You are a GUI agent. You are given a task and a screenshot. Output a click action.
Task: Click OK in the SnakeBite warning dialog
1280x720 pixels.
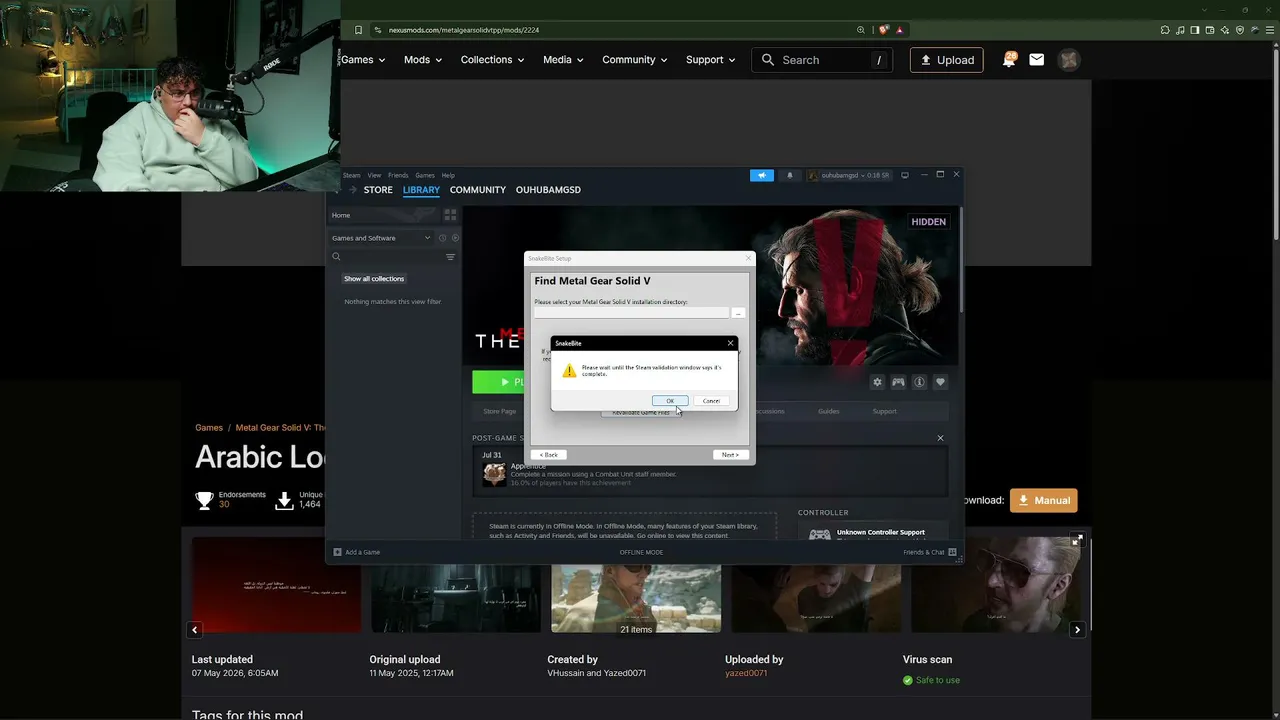click(670, 401)
